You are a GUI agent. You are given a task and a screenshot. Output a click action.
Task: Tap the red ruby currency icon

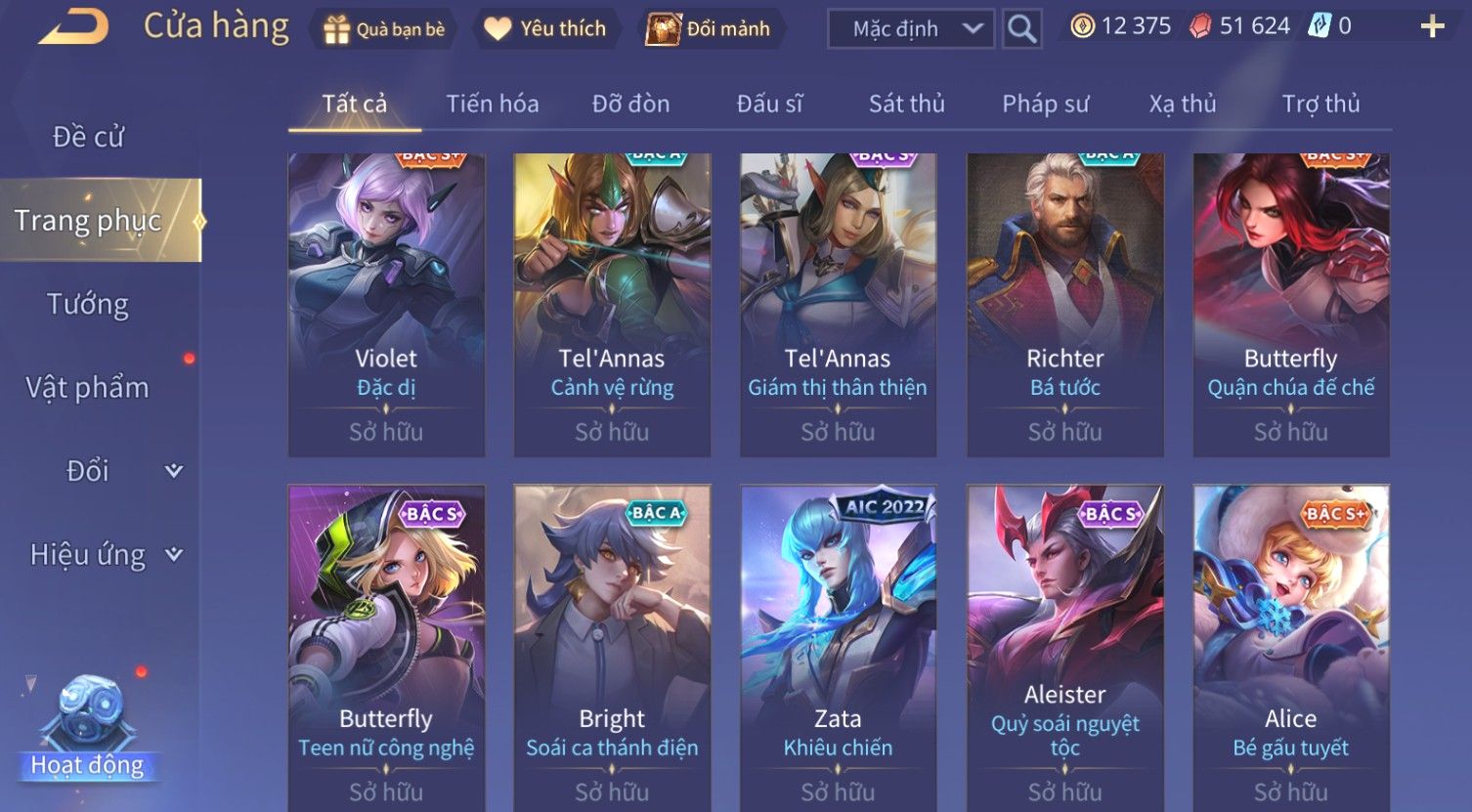click(1199, 26)
